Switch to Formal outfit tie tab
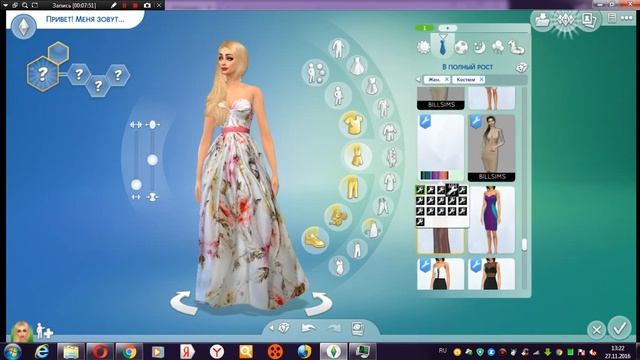Screen dimensions: 640x360 click(x=442, y=46)
